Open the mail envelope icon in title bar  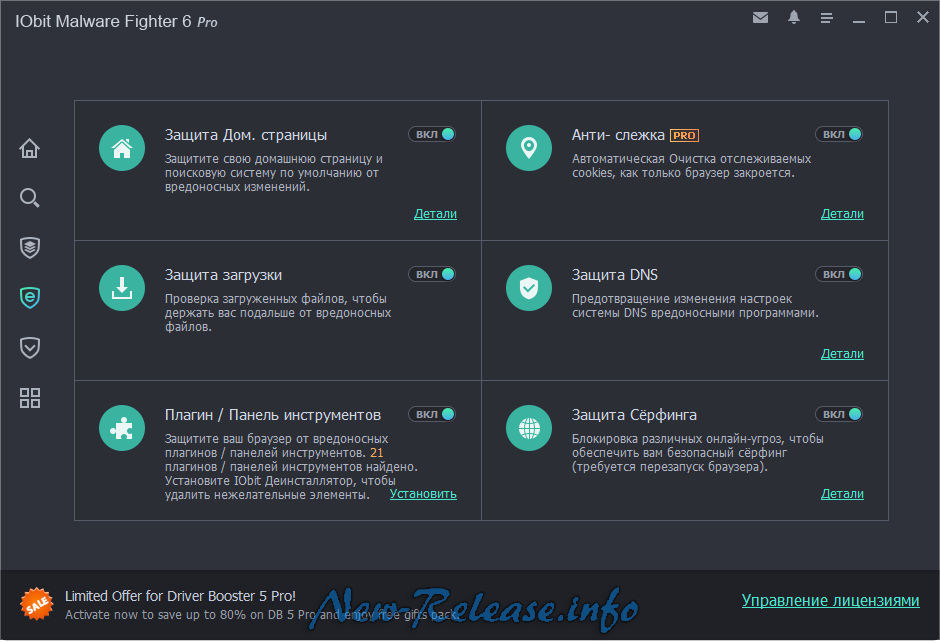pos(760,18)
